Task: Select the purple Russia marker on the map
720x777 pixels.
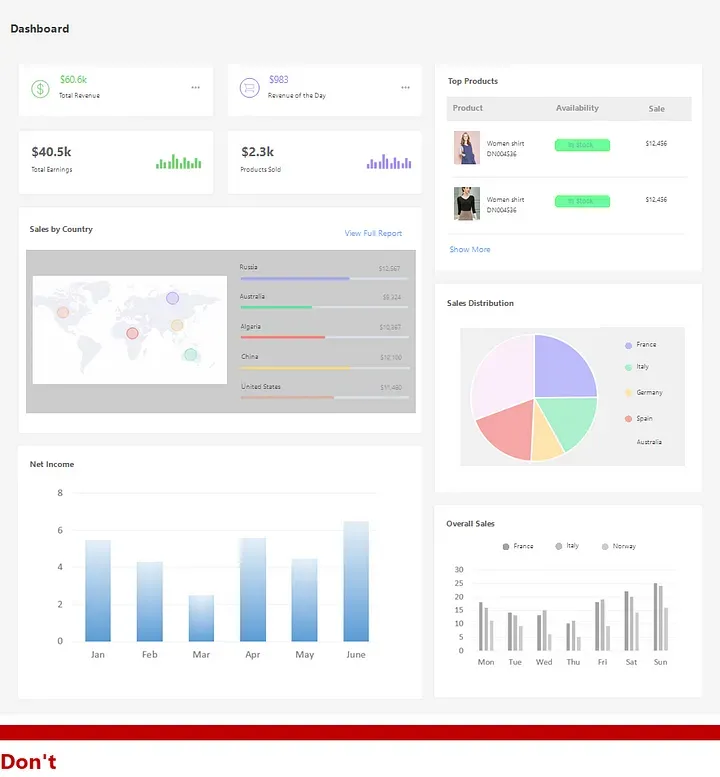Action: coord(172,298)
